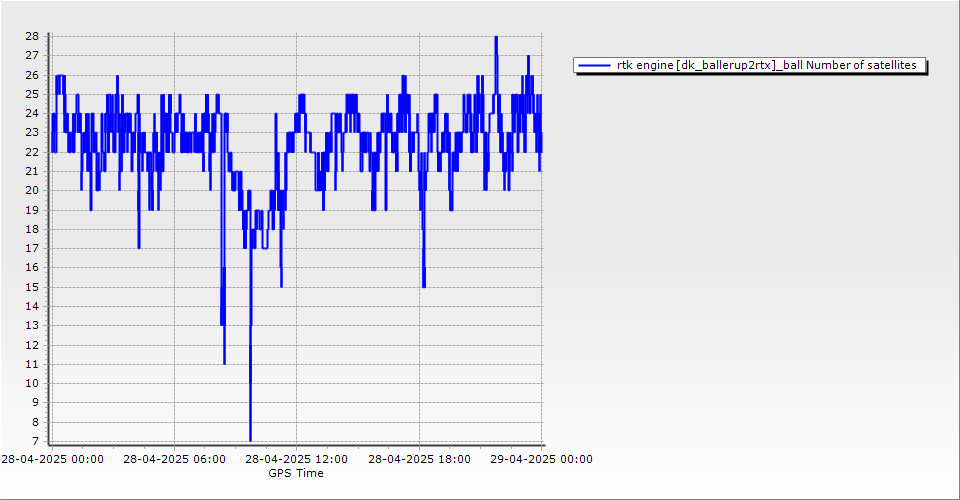Click x-axis label '28-04-2025 18:00'
This screenshot has height=500, width=960.
tap(419, 459)
